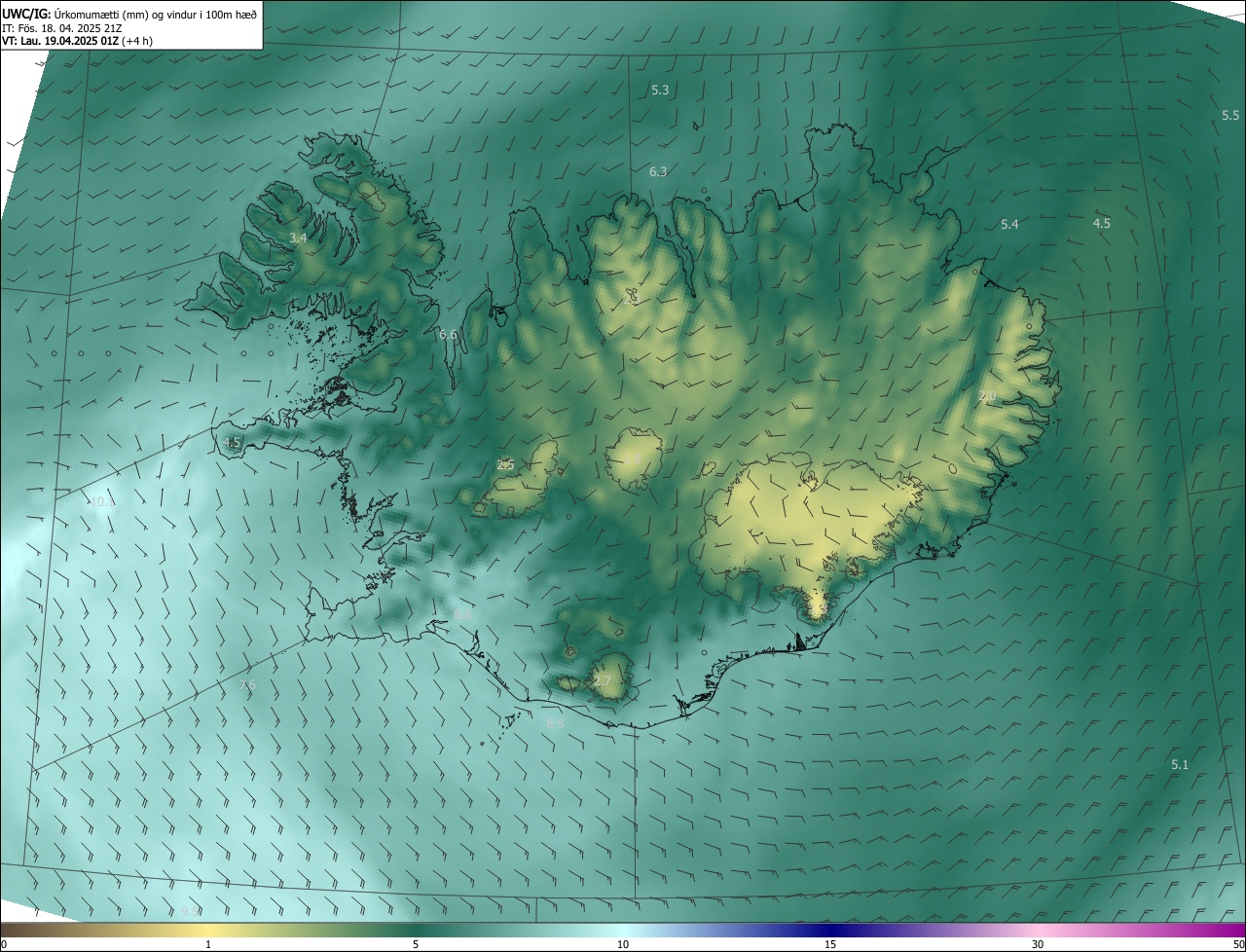Click the 3.4 value in the Westfjords

pyautogui.click(x=298, y=238)
